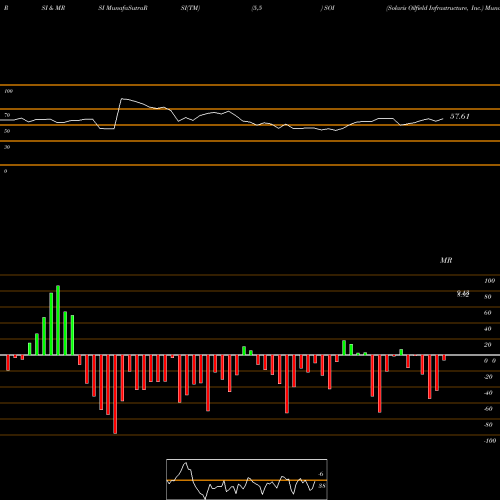This screenshot has height=500, width=500.
Task: Click the MR axis label -40
Action: coord(488,393)
